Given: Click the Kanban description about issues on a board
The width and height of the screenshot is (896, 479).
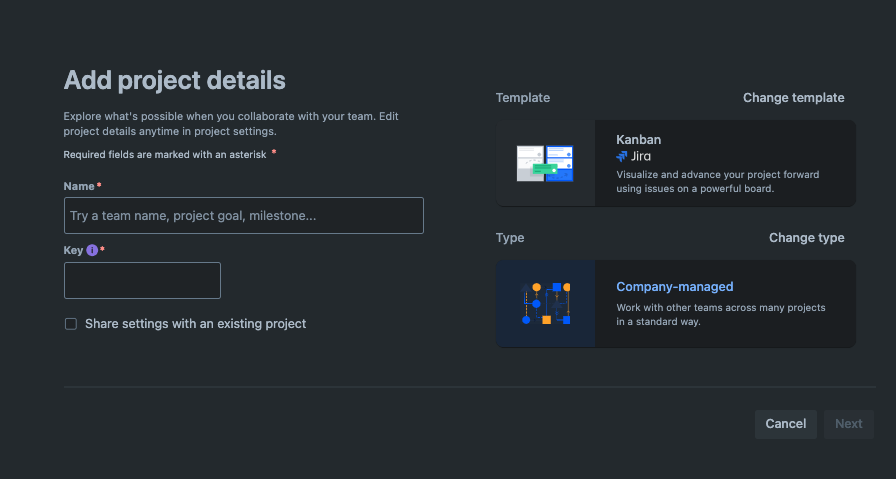Looking at the screenshot, I should pyautogui.click(x=717, y=182).
